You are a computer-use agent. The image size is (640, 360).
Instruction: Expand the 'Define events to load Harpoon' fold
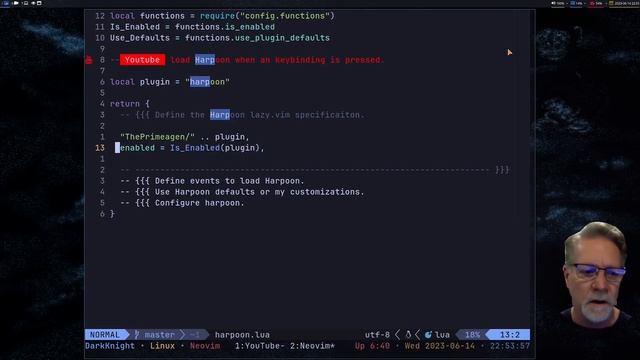212,181
